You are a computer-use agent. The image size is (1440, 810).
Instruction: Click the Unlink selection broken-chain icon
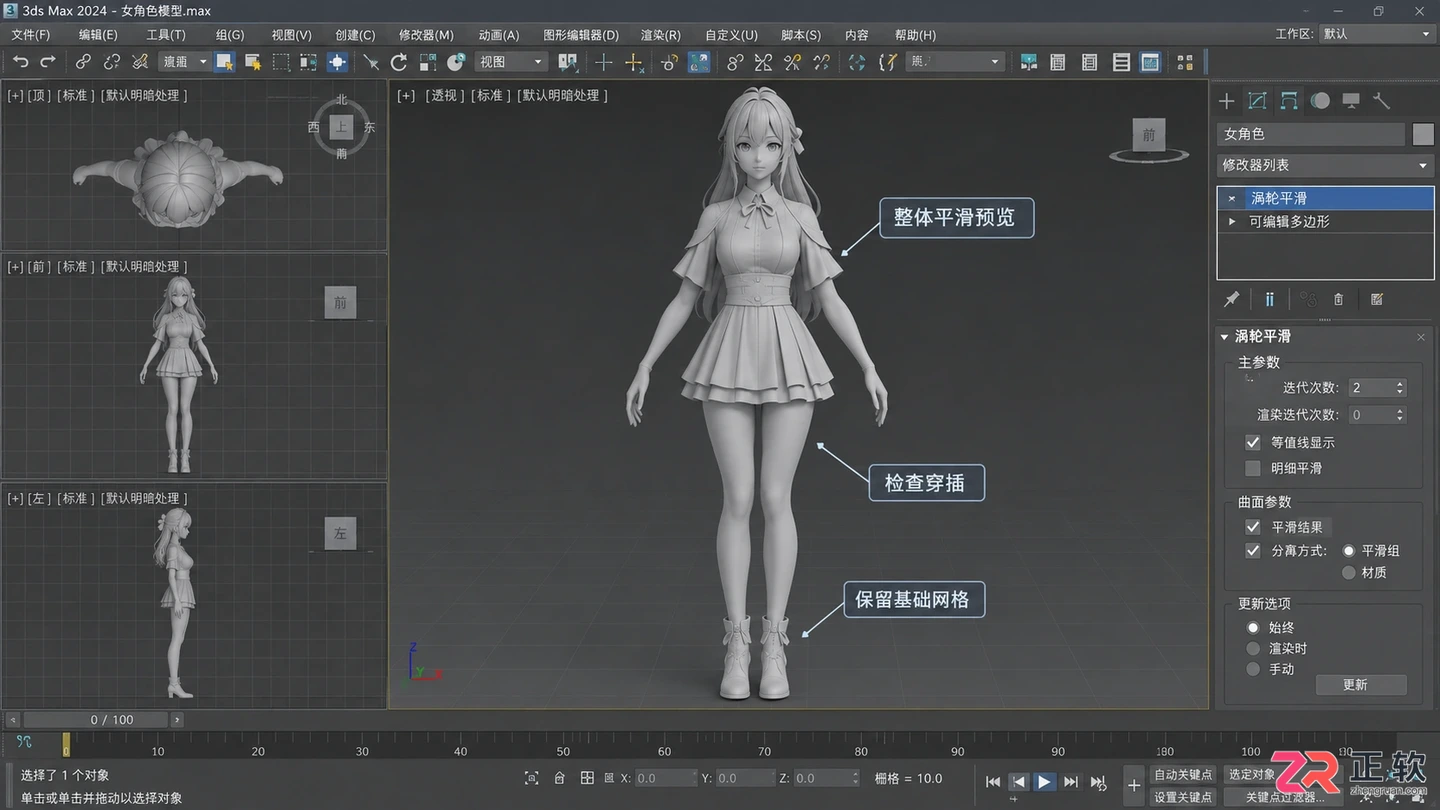tap(112, 62)
